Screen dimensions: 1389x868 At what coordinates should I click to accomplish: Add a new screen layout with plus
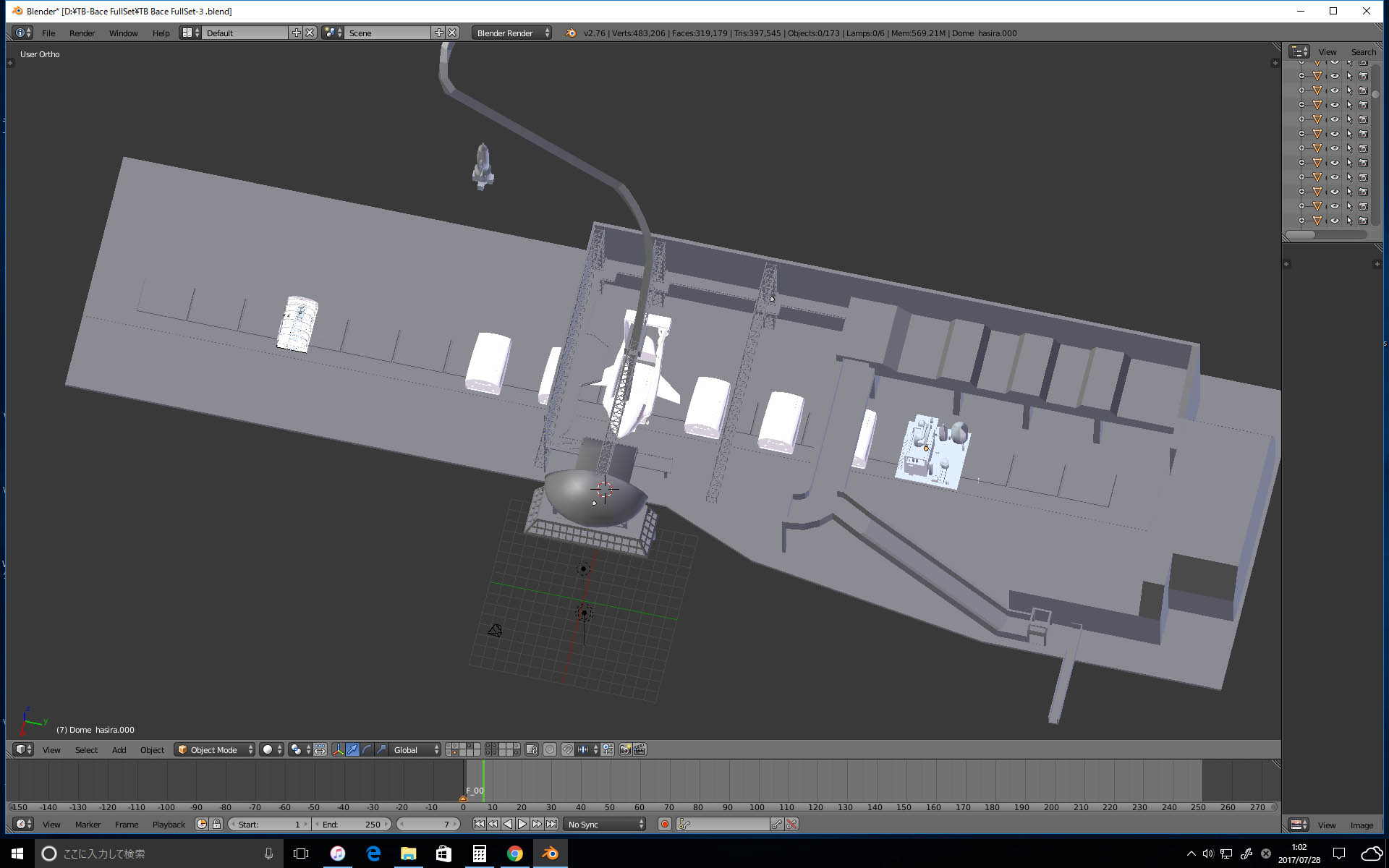click(296, 33)
